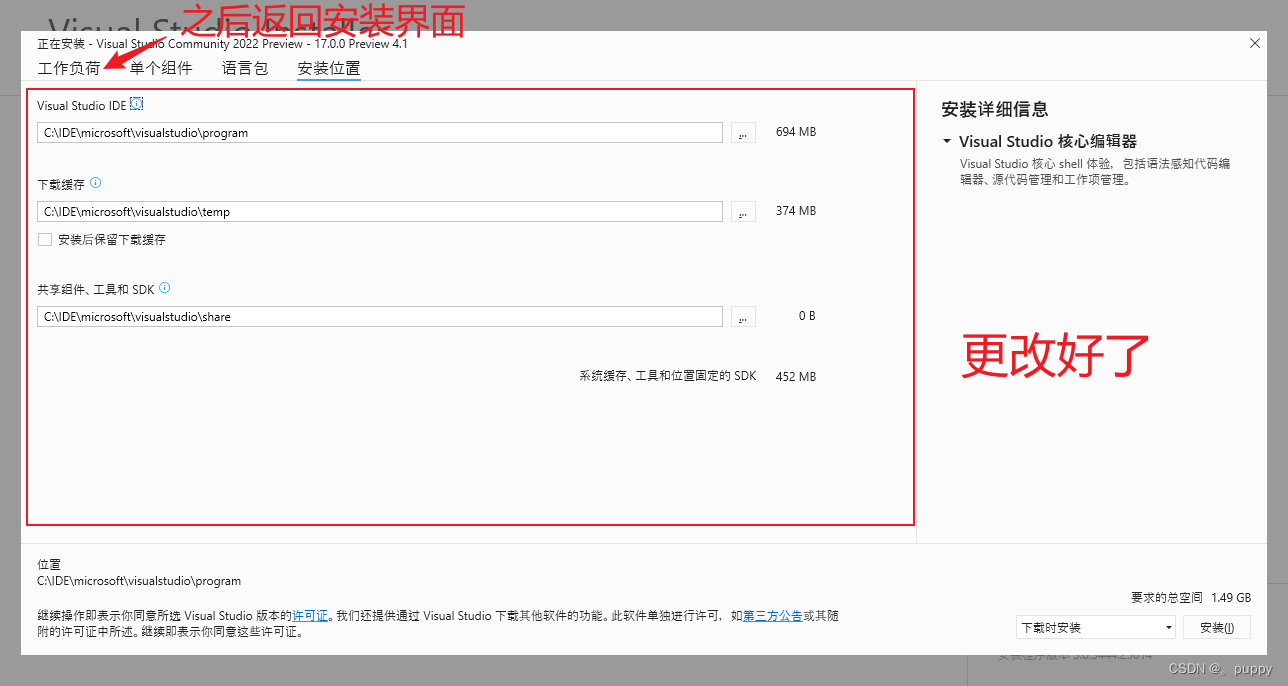Click 系统缓存、工具和位置固定的 SDK label
Screen dimensions: 1288x686
coord(668,377)
